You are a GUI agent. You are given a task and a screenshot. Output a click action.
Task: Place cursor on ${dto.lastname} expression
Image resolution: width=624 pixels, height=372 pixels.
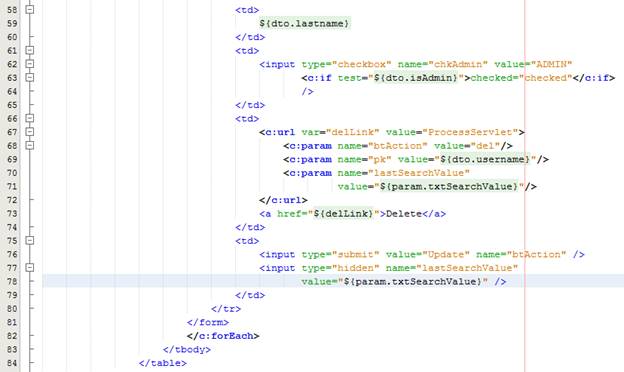[x=304, y=23]
